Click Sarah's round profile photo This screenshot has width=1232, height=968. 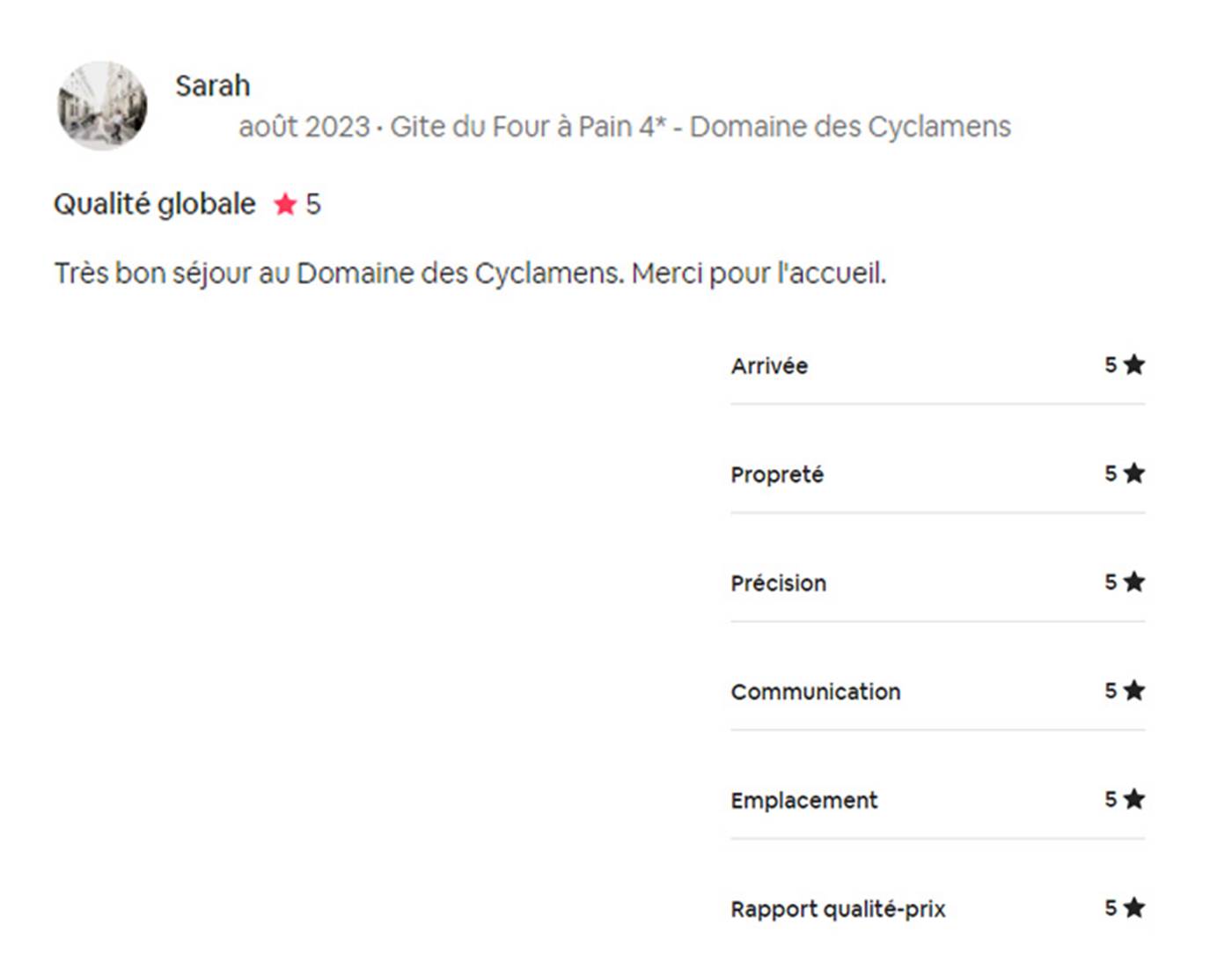102,106
